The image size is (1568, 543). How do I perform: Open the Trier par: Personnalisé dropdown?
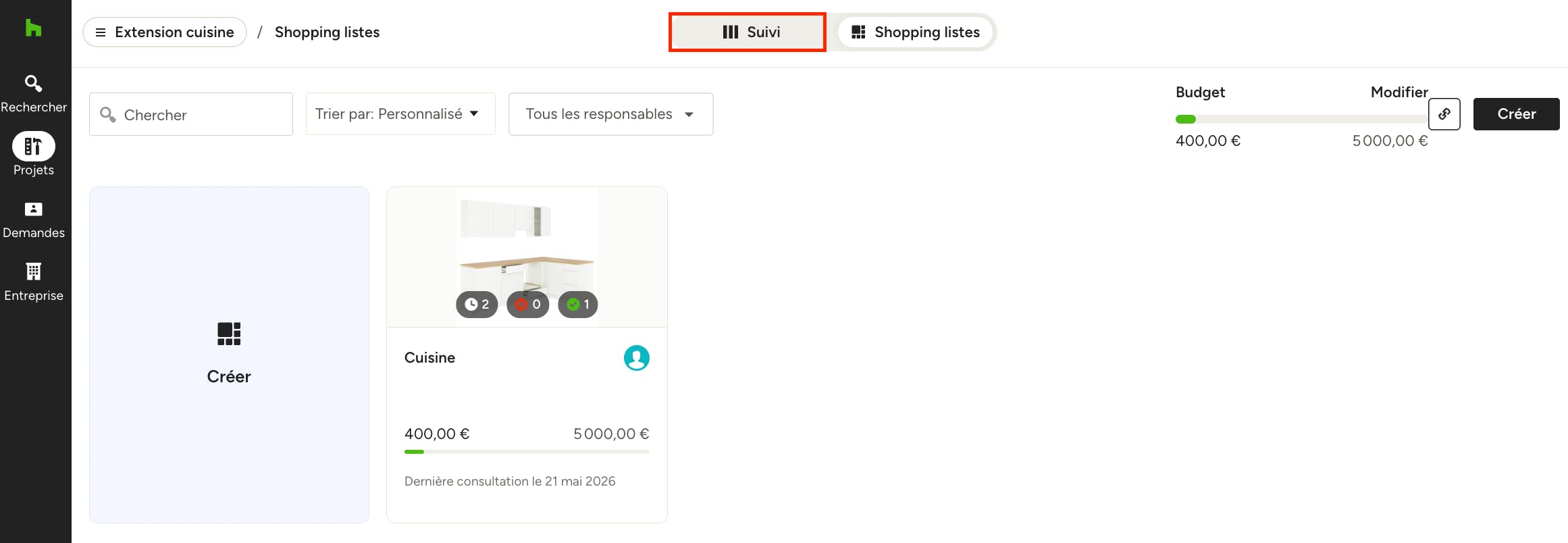coord(400,114)
